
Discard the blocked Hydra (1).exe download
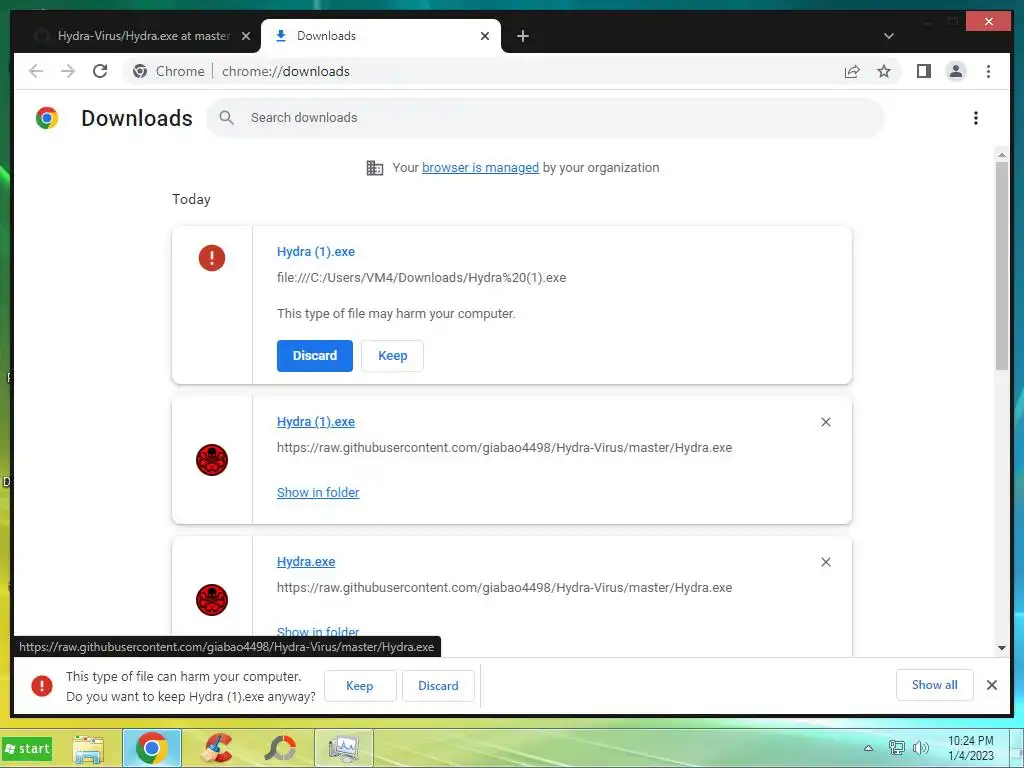click(x=315, y=356)
